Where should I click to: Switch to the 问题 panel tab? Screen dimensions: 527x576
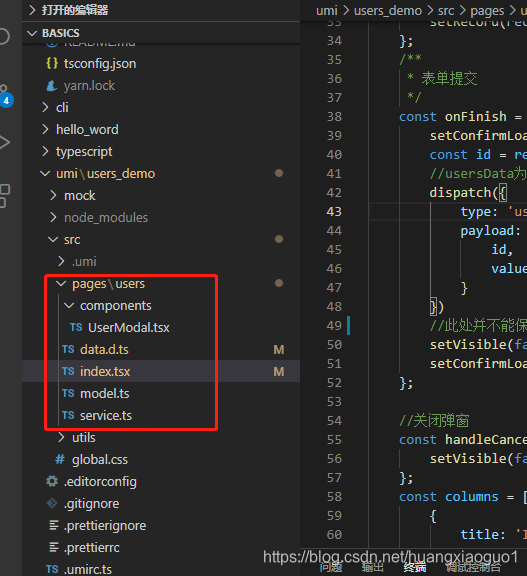point(331,568)
